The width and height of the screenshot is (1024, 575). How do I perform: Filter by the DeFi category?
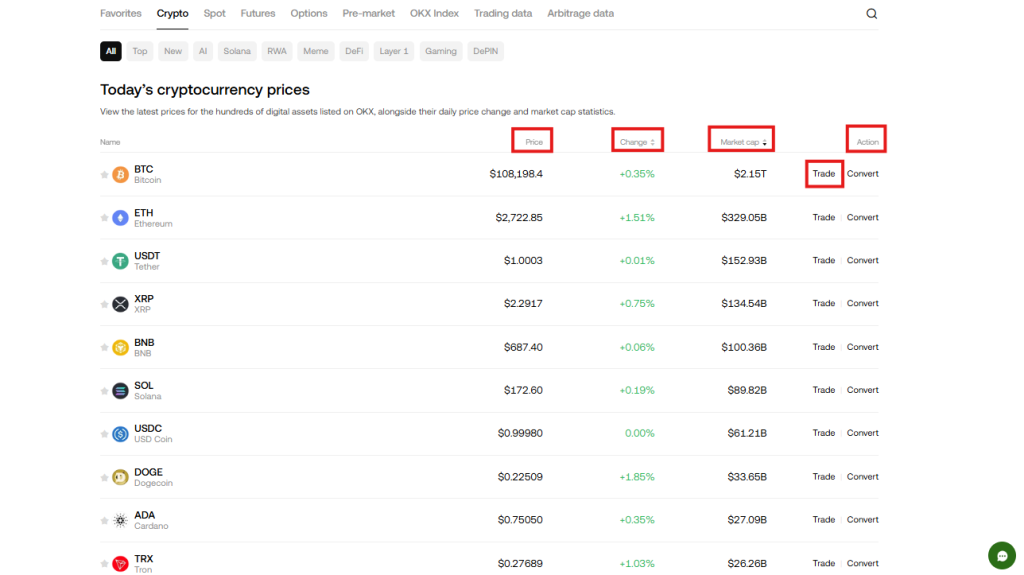[354, 51]
